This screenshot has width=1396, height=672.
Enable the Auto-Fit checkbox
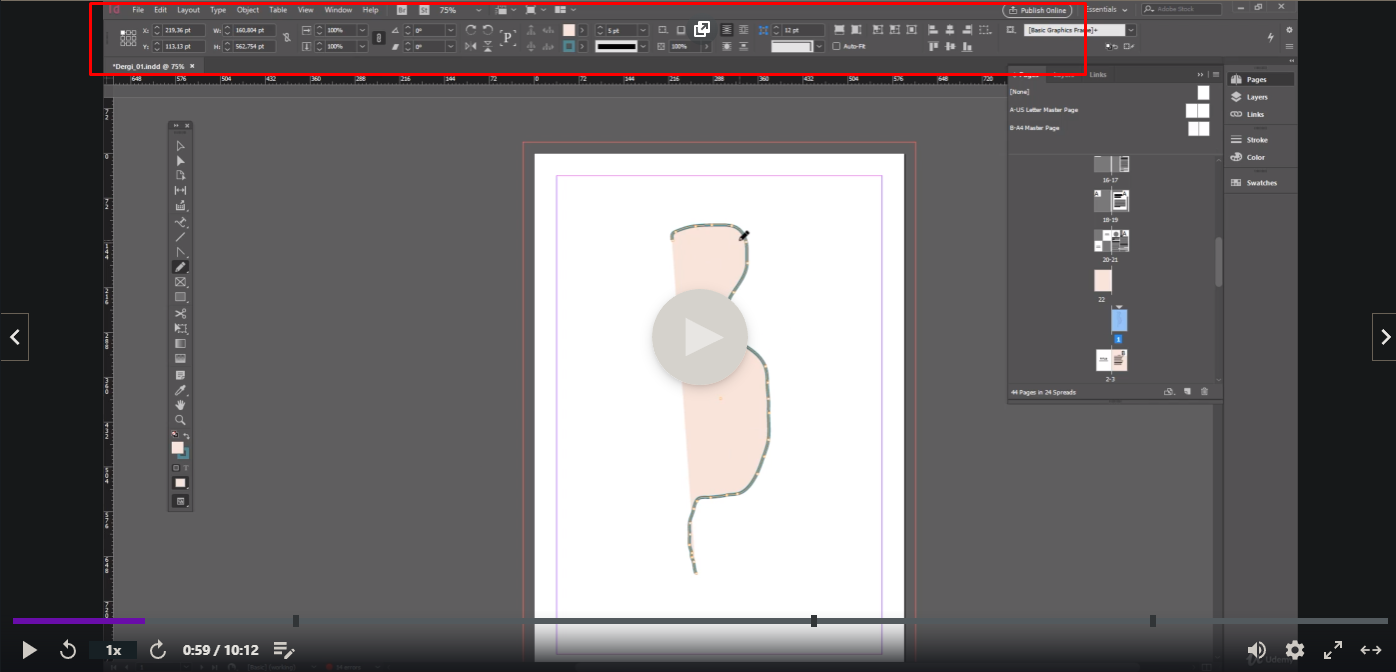pos(836,46)
